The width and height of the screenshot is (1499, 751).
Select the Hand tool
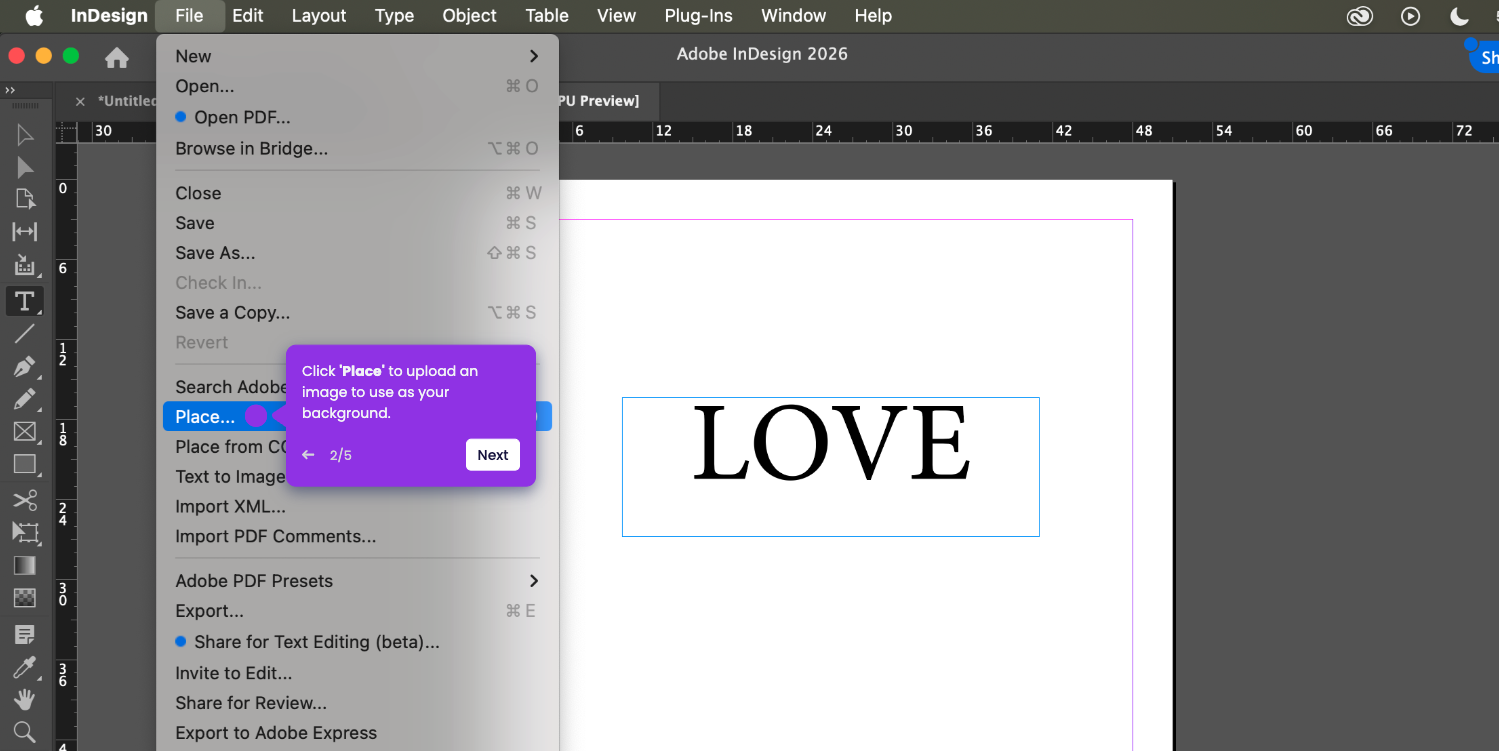point(25,700)
